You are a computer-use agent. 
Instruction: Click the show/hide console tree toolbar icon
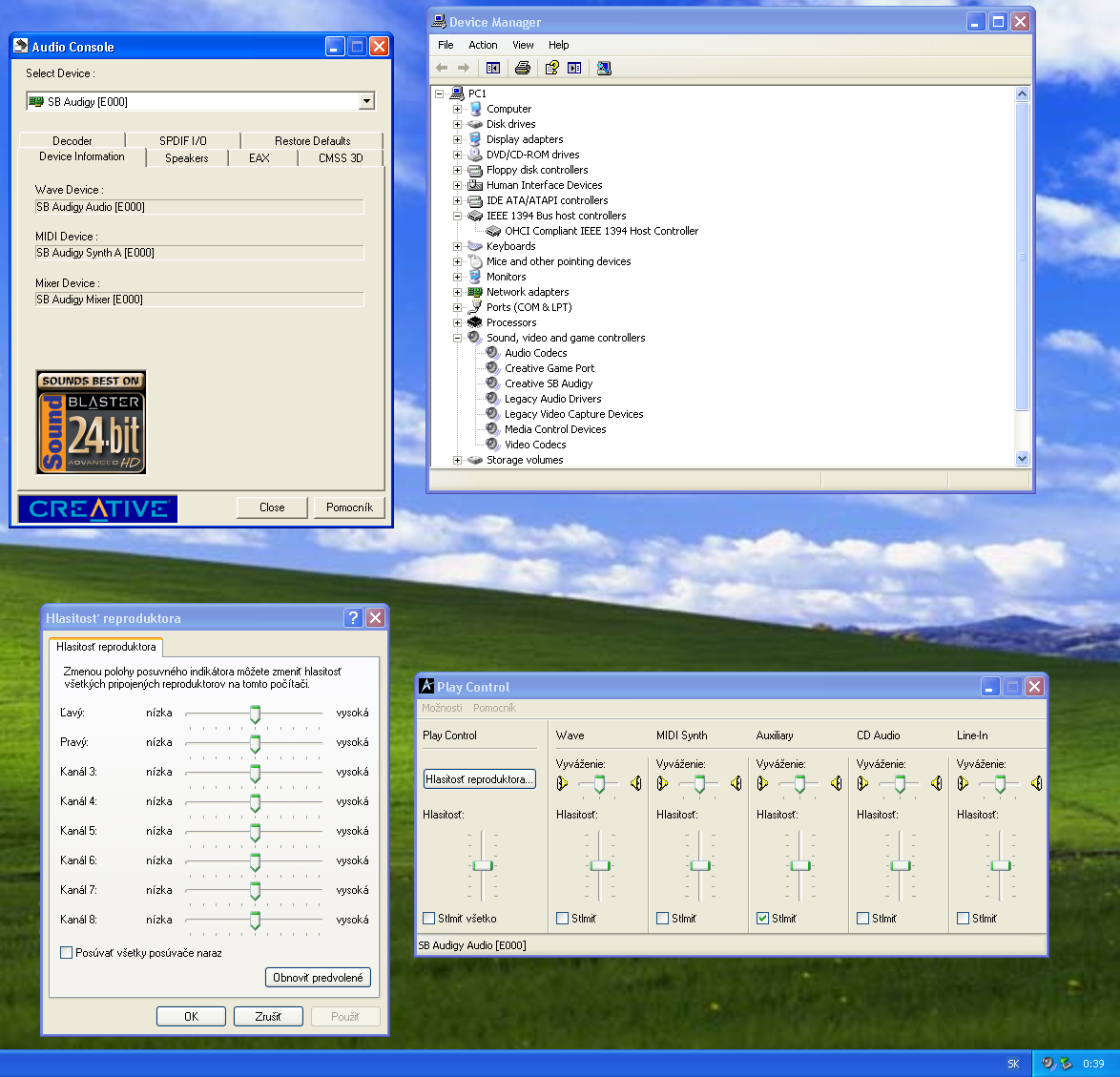coord(493,68)
